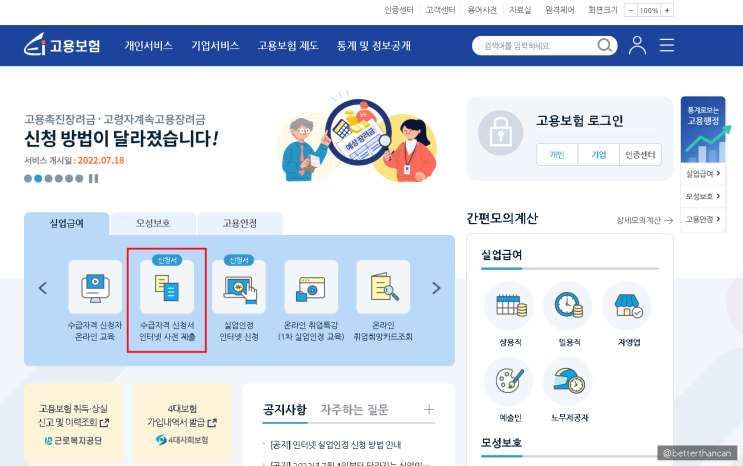The image size is (743, 466).
Task: Select the 일용직 clock icon
Action: point(569,306)
